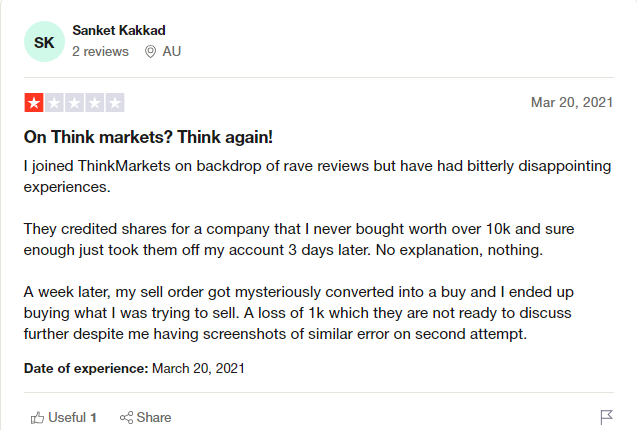Screen dimensions: 637x430
Task: Click the Mar 20, 2021 review date
Action: click(x=572, y=102)
